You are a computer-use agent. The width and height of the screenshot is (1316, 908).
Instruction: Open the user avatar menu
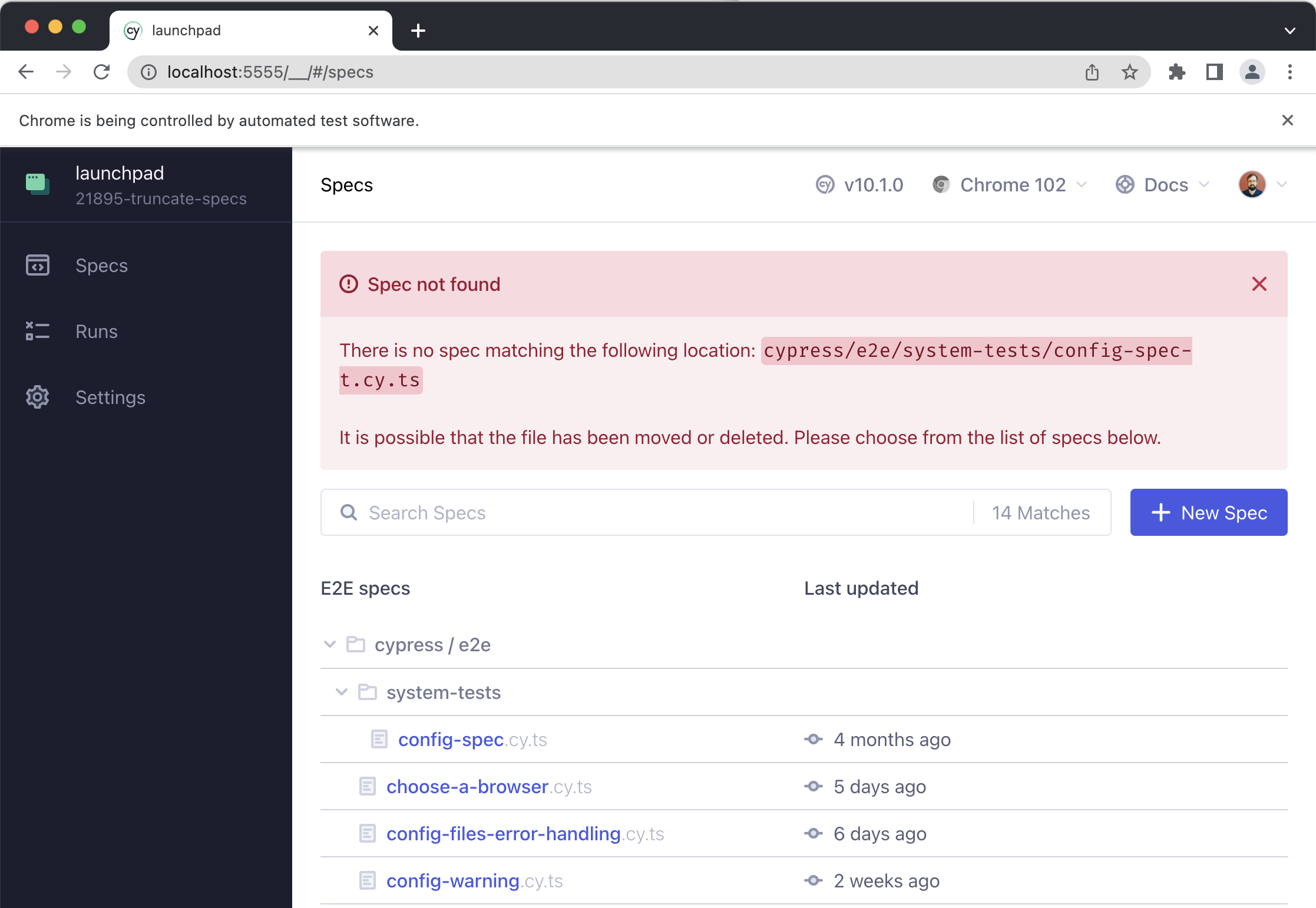[x=1251, y=184]
